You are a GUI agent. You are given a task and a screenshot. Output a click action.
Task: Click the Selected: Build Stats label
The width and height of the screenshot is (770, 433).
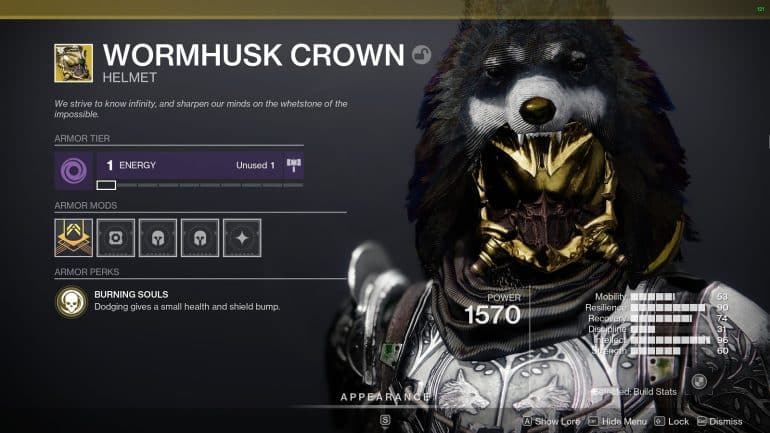pos(634,391)
